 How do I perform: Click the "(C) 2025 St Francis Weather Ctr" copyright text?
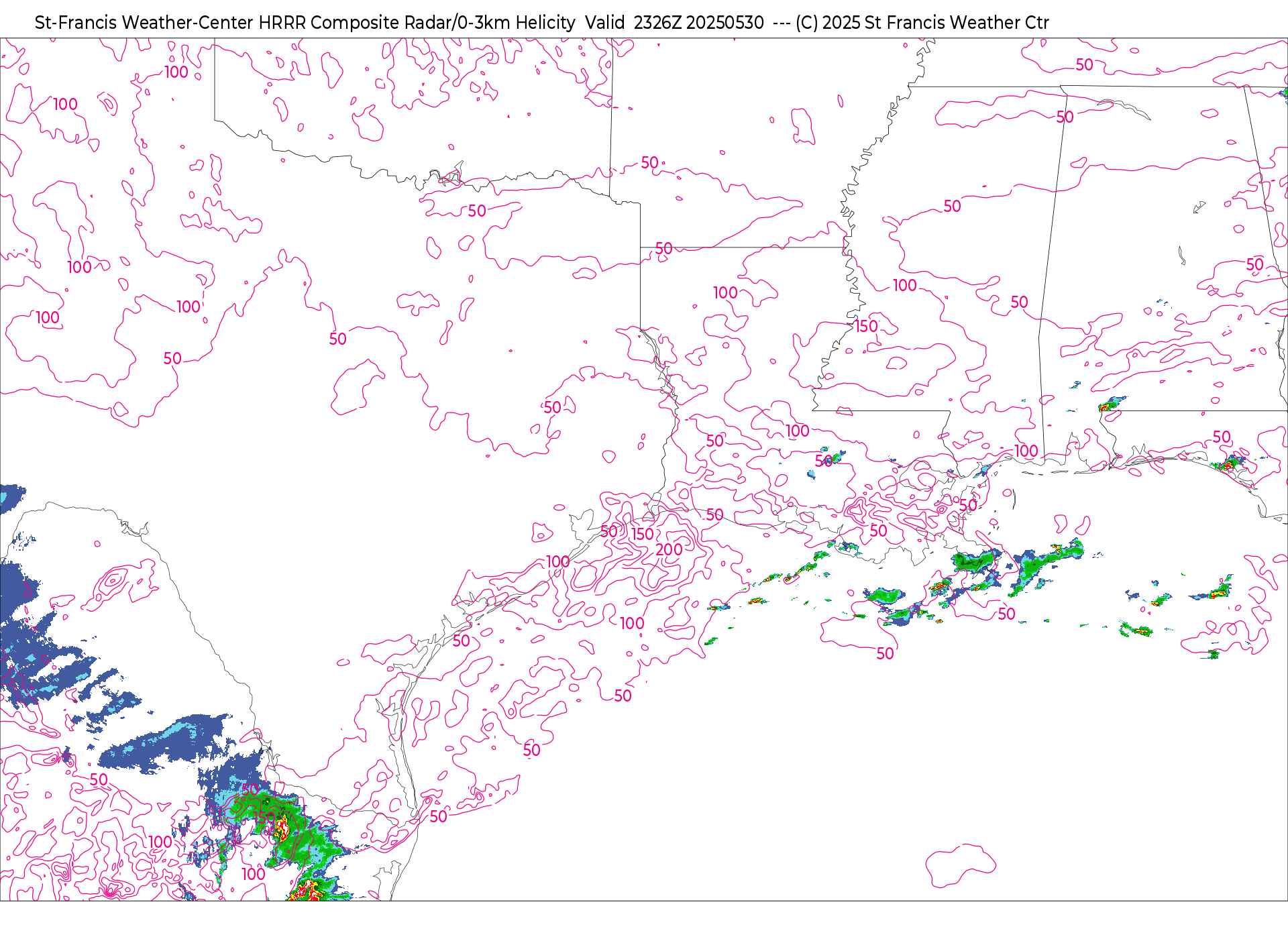coord(922,23)
